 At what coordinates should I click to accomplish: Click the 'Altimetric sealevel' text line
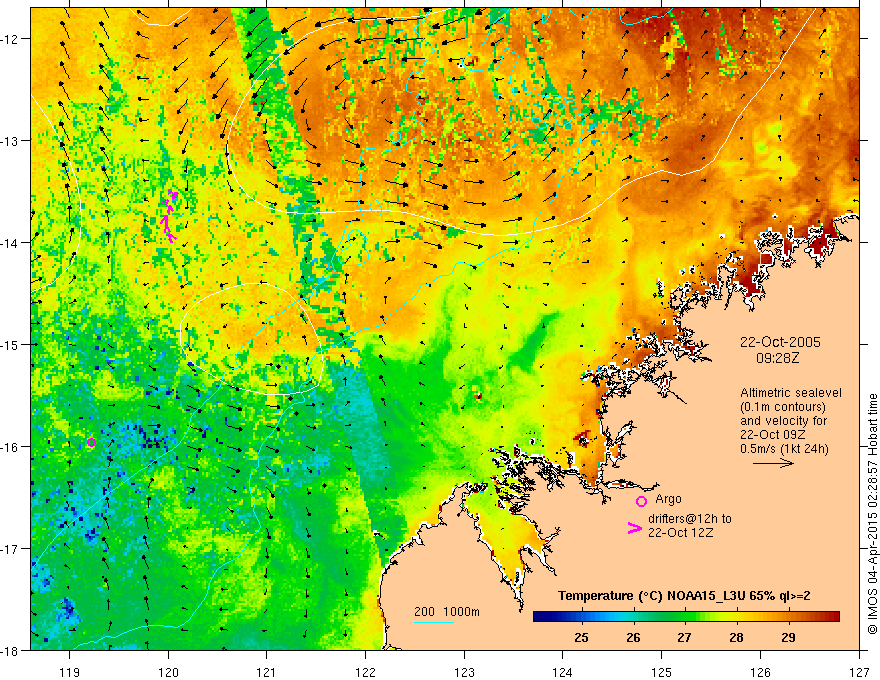791,393
